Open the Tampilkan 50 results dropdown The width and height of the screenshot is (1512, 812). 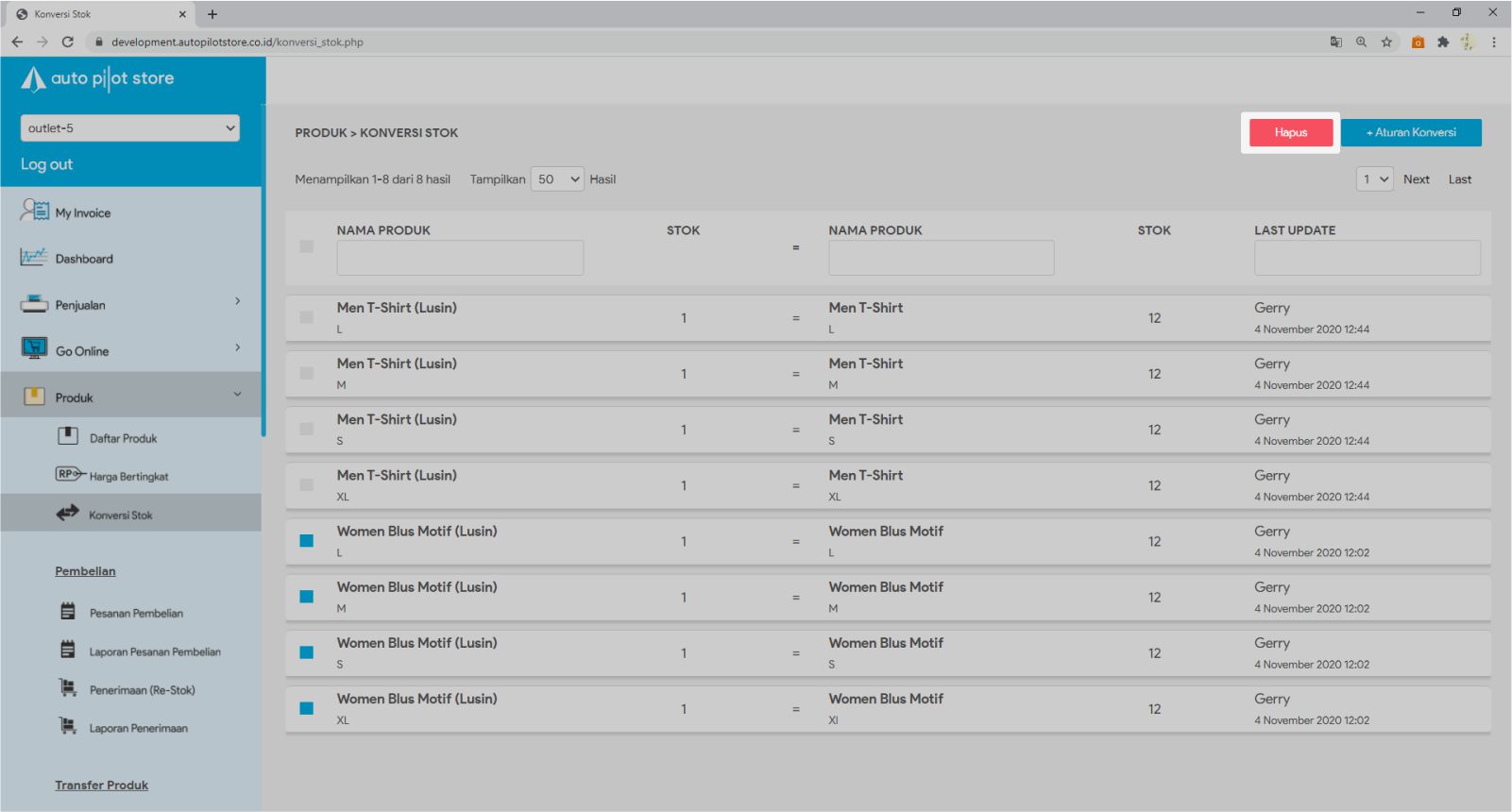coord(557,179)
